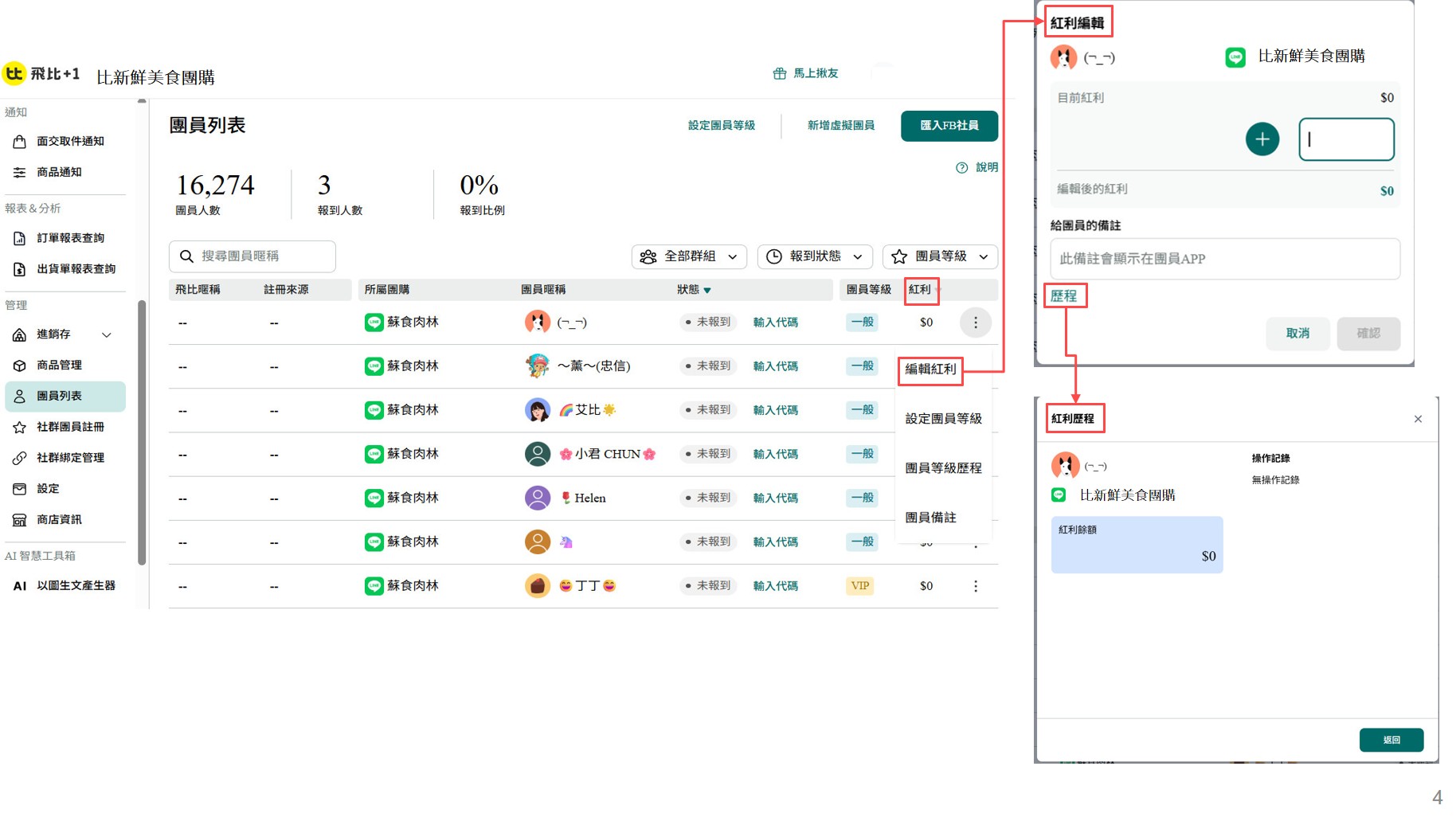Viewport: 1456px width, 821px height.
Task: Click the gift icon beside 馬上揪友
Action: point(779,73)
